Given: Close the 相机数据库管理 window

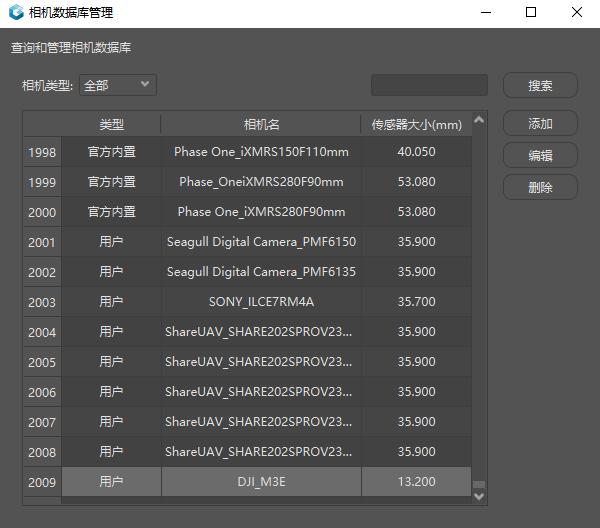Looking at the screenshot, I should click(x=577, y=13).
